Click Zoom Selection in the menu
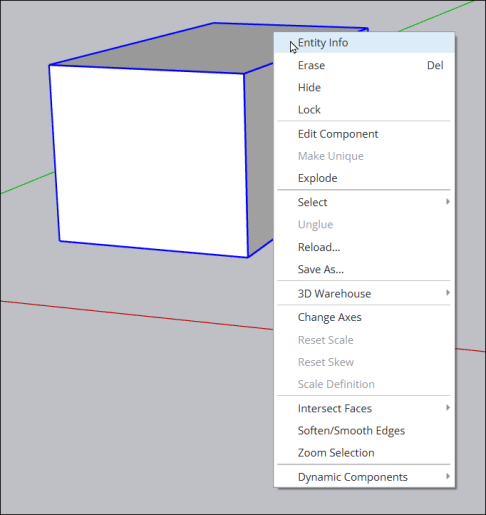Screen dimensions: 486x515 click(364, 453)
